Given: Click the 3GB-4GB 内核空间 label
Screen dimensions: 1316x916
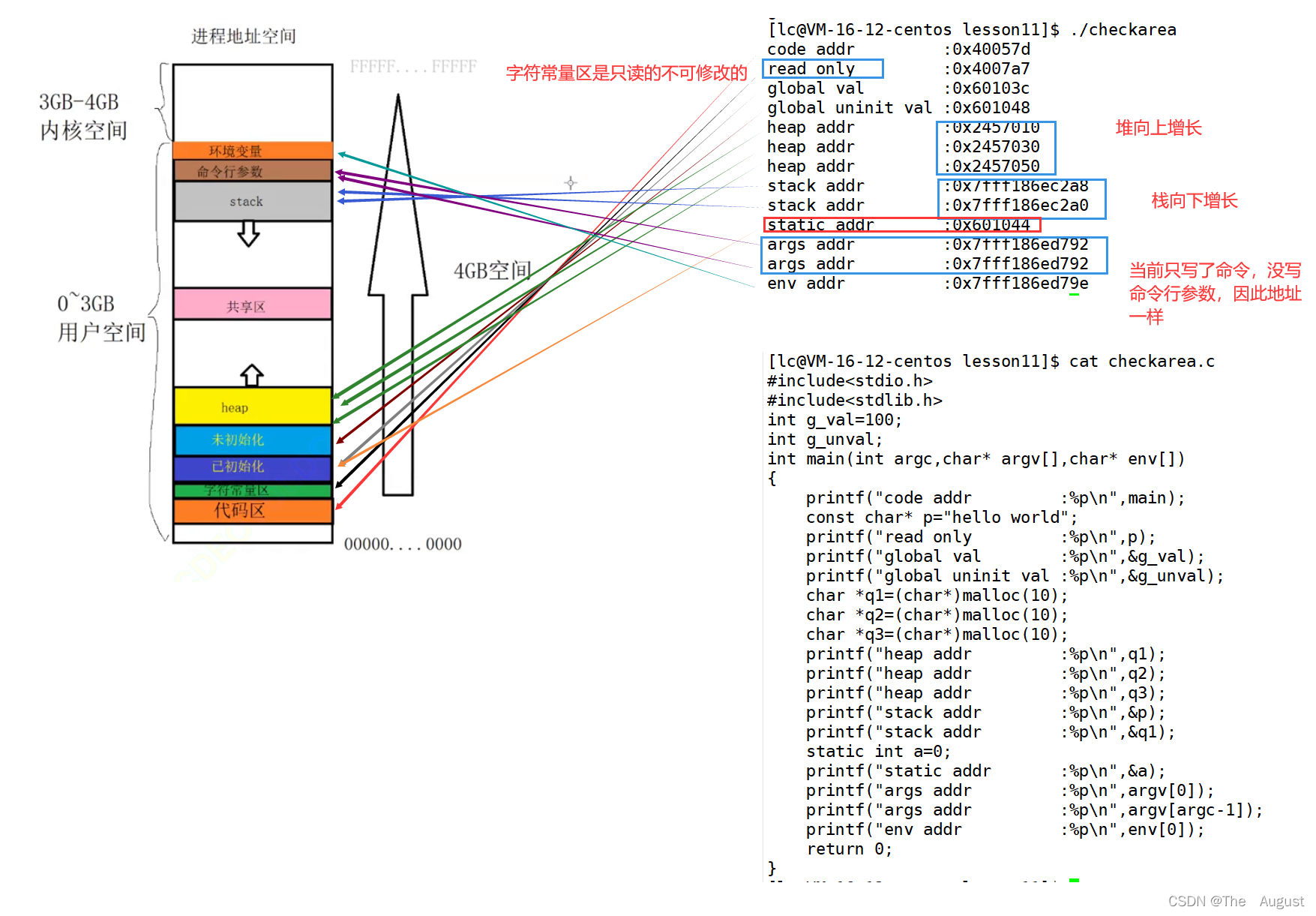Looking at the screenshot, I should (82, 116).
